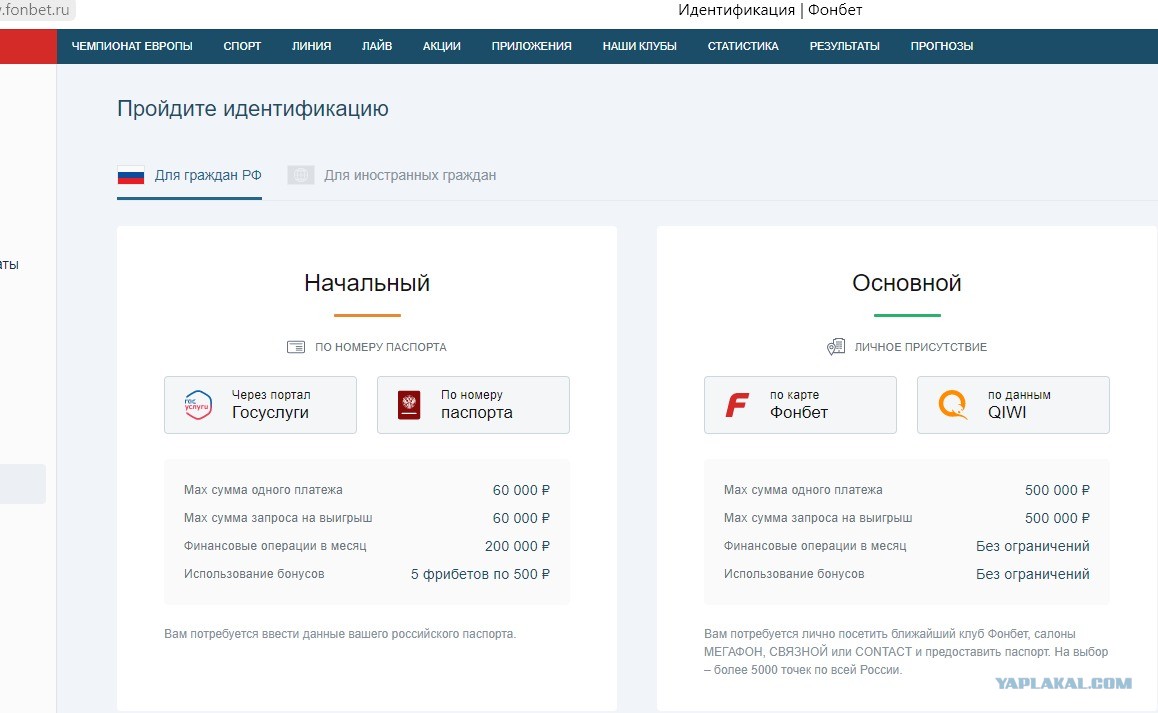The width and height of the screenshot is (1158, 713).
Task: Click the note about visiting nearest Фонбет club
Action: click(906, 652)
